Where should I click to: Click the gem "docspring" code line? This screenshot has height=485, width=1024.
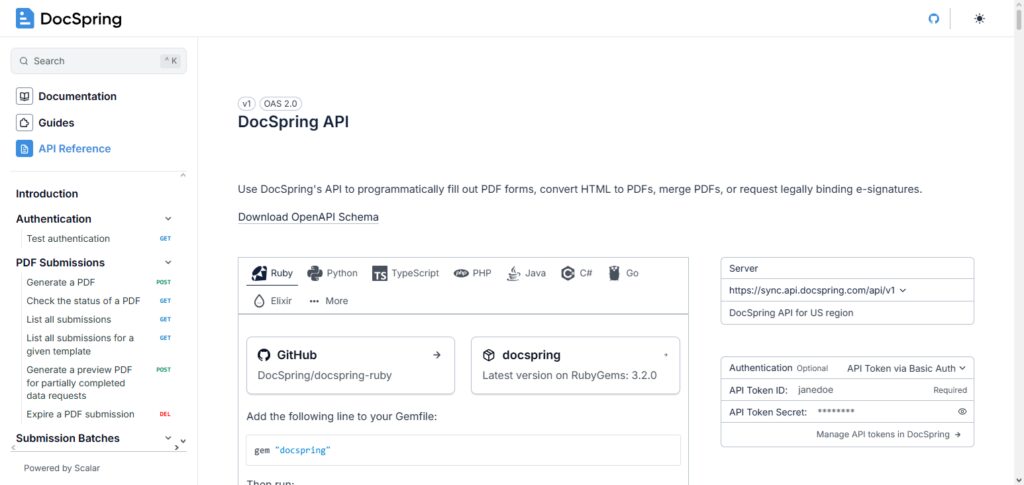coord(293,451)
